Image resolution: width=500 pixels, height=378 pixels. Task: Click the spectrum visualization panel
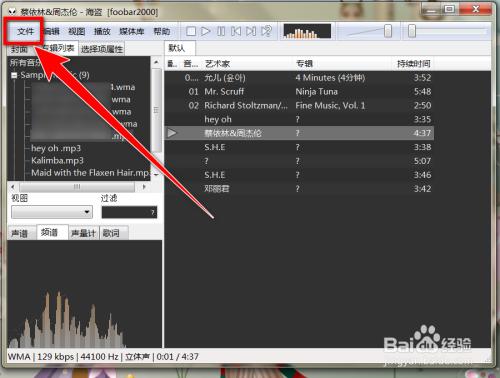coord(85,294)
